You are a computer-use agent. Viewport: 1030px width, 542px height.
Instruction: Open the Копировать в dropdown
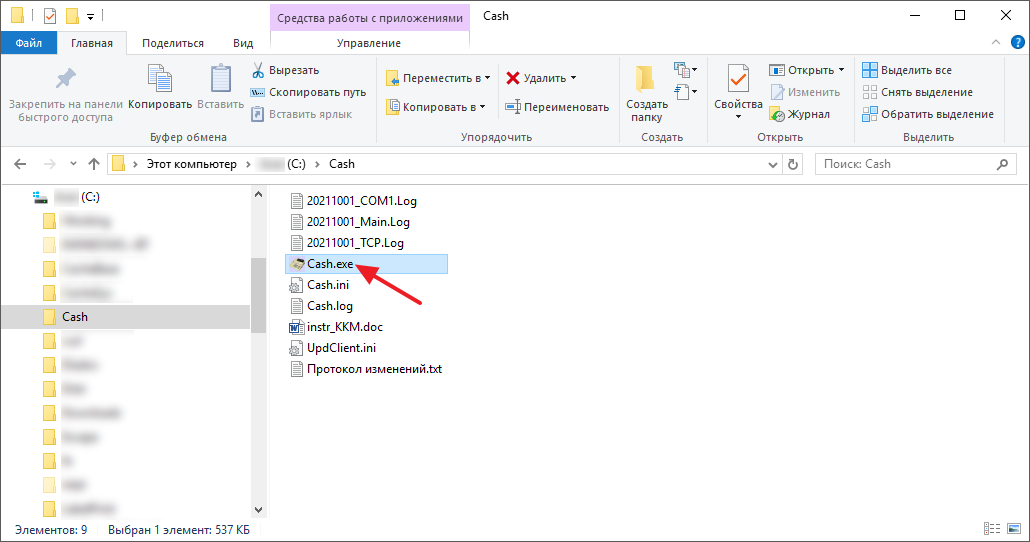click(436, 107)
